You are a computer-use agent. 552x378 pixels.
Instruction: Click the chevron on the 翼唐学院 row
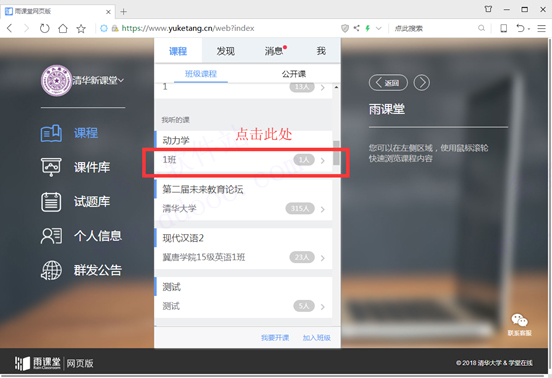323,258
